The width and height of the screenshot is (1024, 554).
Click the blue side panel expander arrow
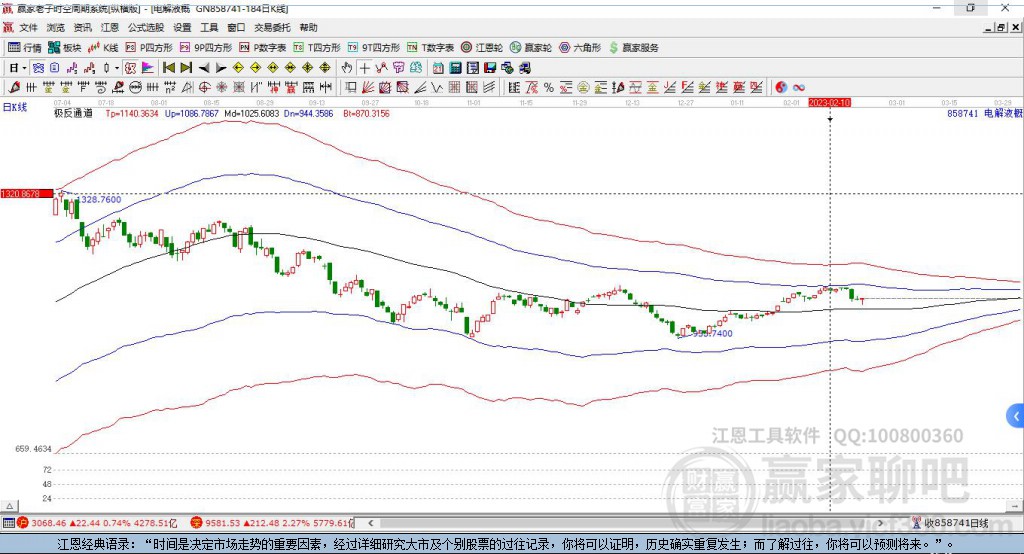(1016, 416)
